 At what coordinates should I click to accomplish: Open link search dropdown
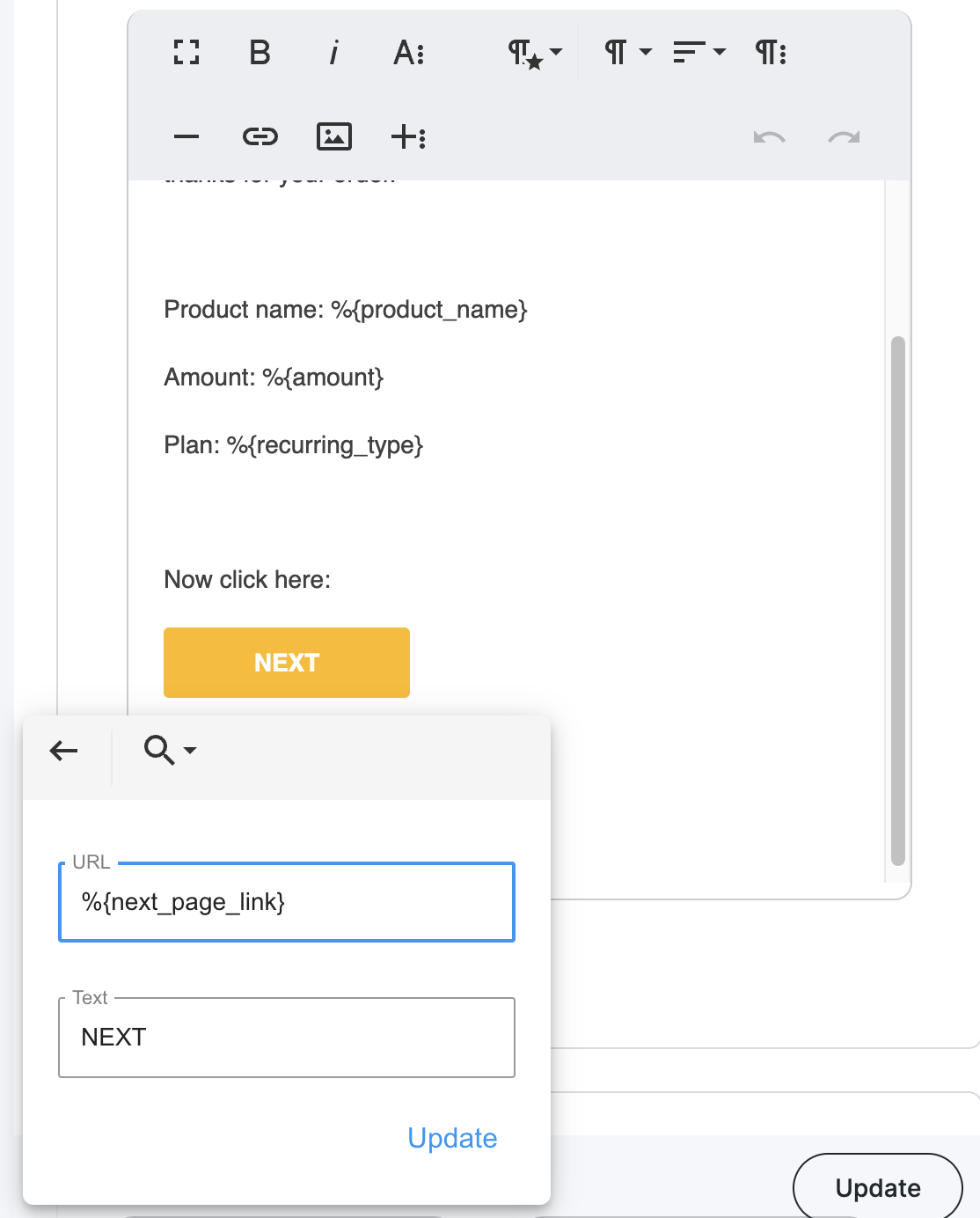170,751
